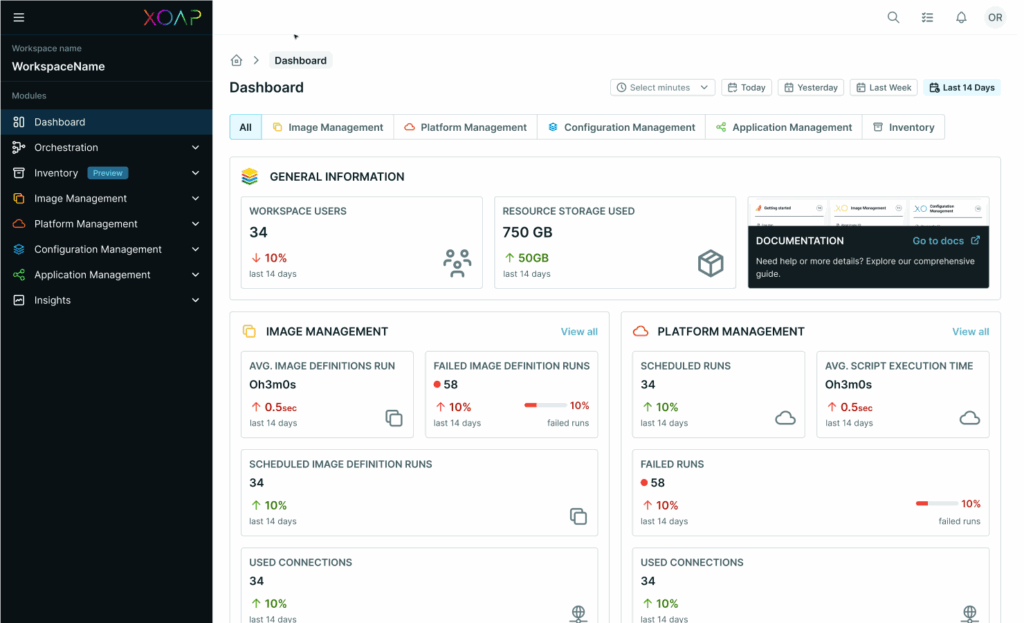1024x623 pixels.
Task: Open the search icon in the top bar
Action: (x=893, y=17)
